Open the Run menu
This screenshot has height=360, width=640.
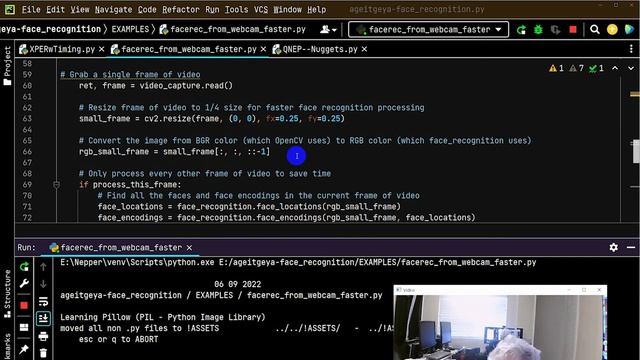coord(212,9)
